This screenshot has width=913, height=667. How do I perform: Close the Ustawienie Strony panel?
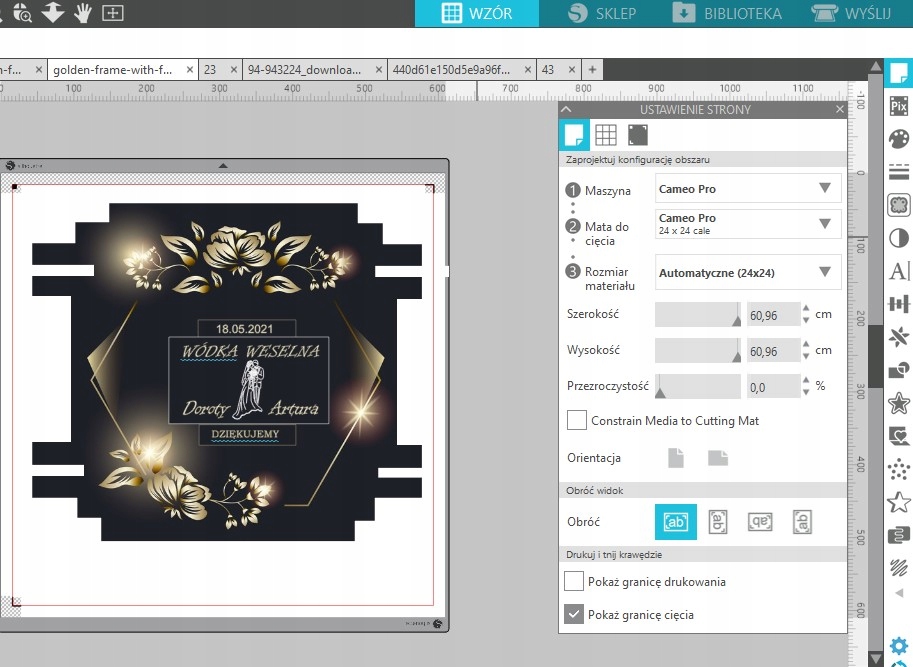[x=840, y=109]
